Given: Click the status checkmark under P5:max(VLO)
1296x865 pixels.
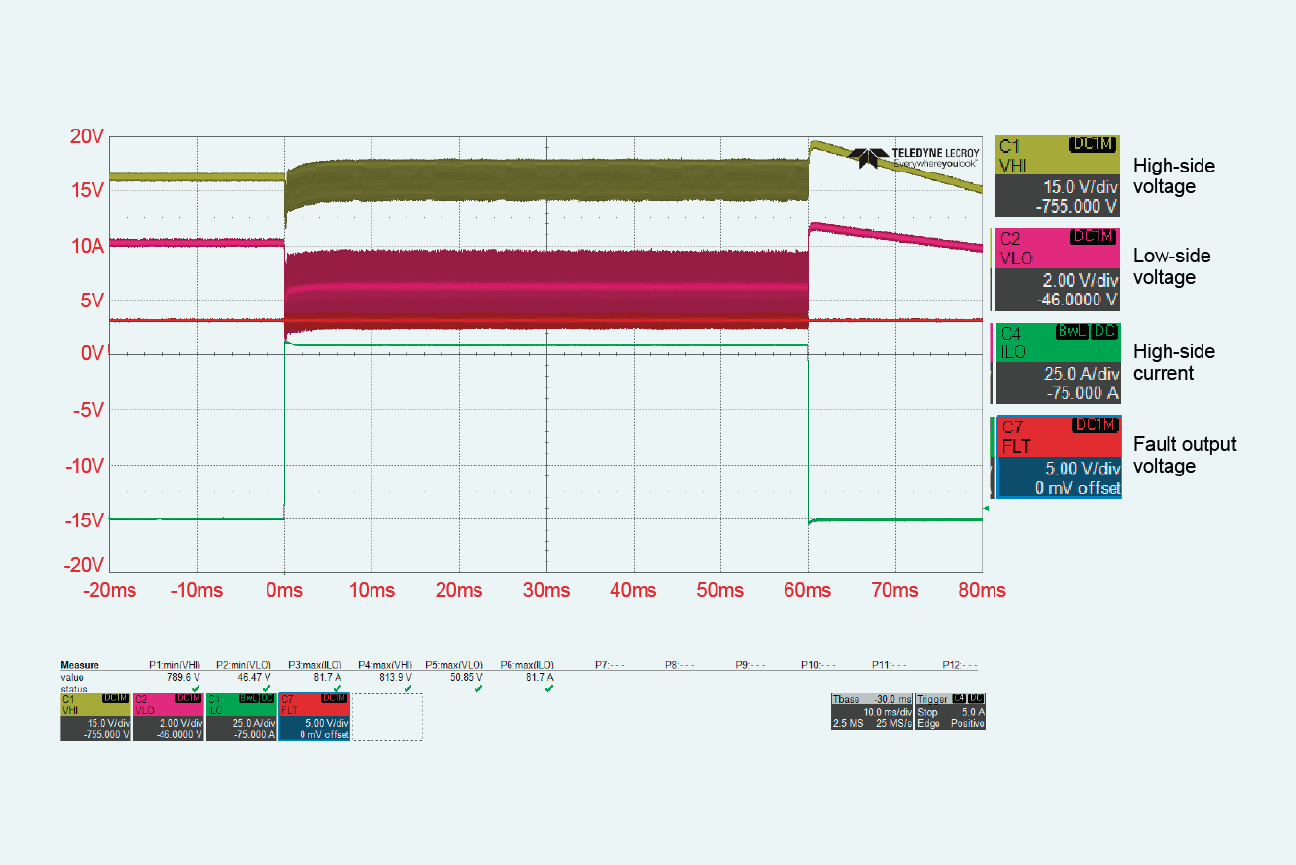Looking at the screenshot, I should [x=478, y=689].
